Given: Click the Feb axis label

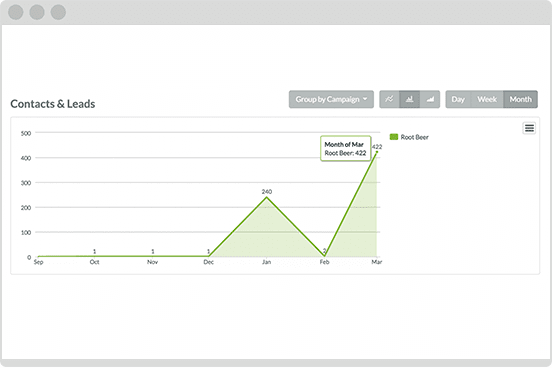Looking at the screenshot, I should pyautogui.click(x=324, y=262).
